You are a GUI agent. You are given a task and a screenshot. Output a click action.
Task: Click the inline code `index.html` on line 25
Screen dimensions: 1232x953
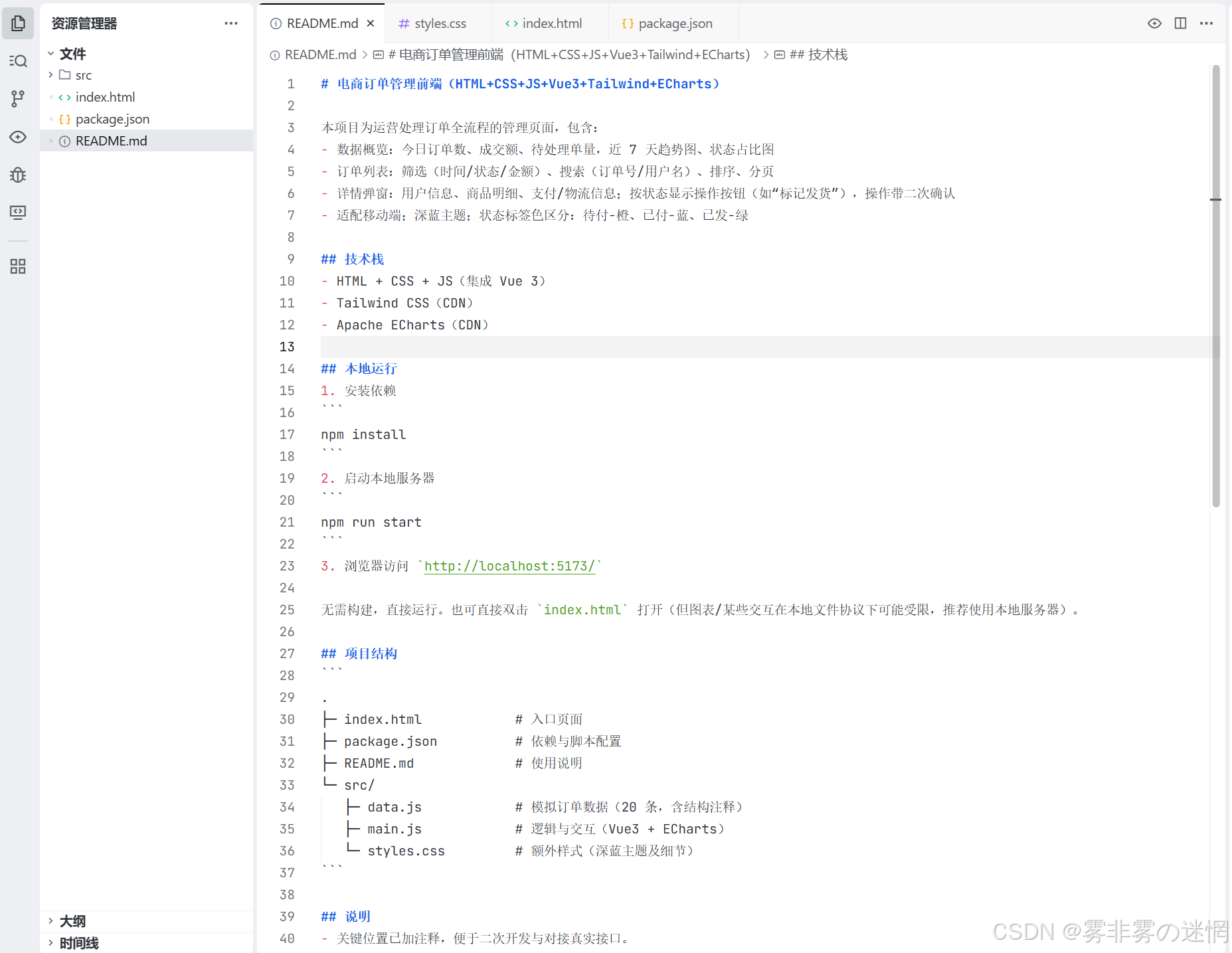pos(582,610)
